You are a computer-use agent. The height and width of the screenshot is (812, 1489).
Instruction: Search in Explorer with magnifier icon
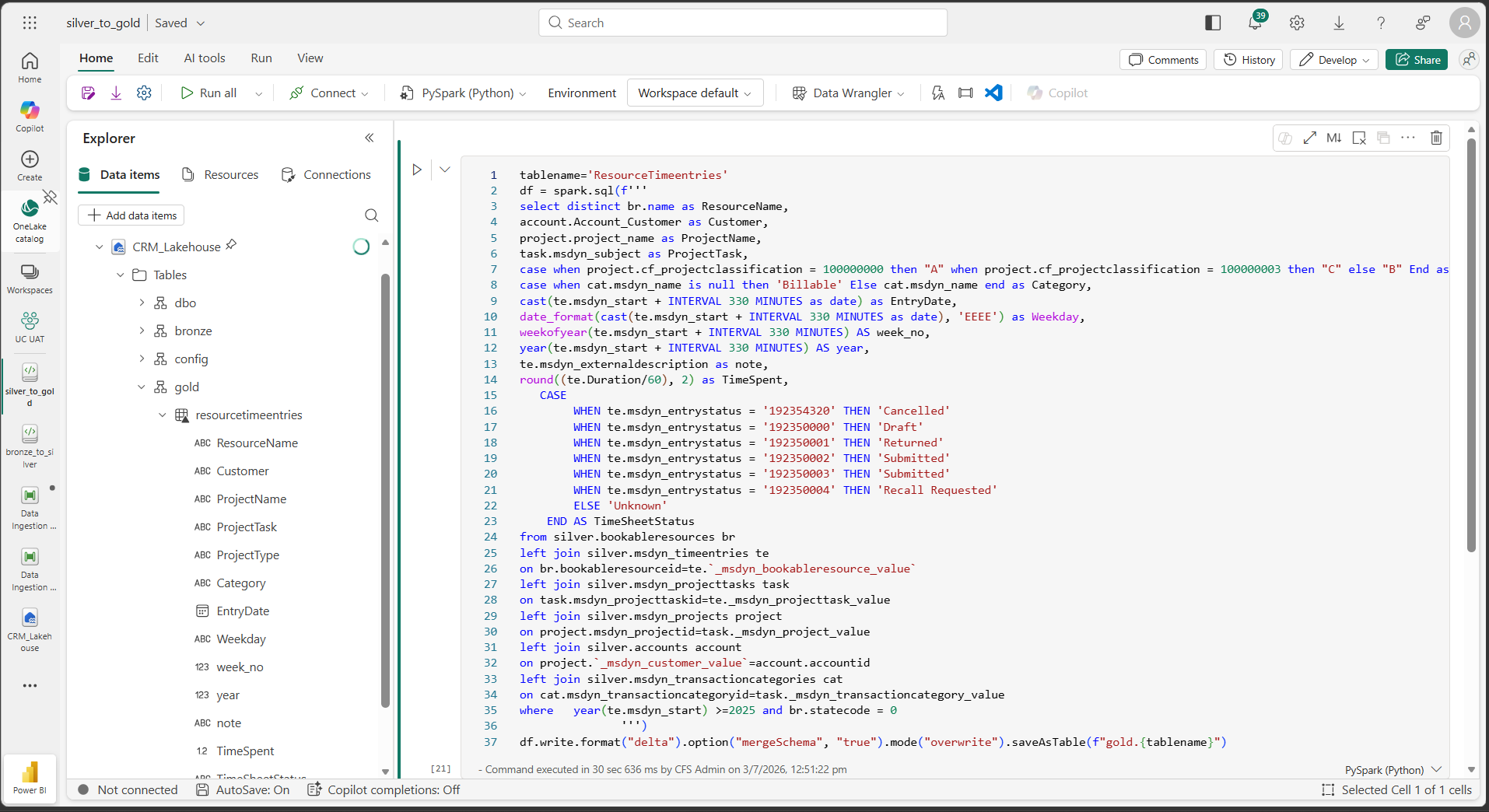[372, 215]
